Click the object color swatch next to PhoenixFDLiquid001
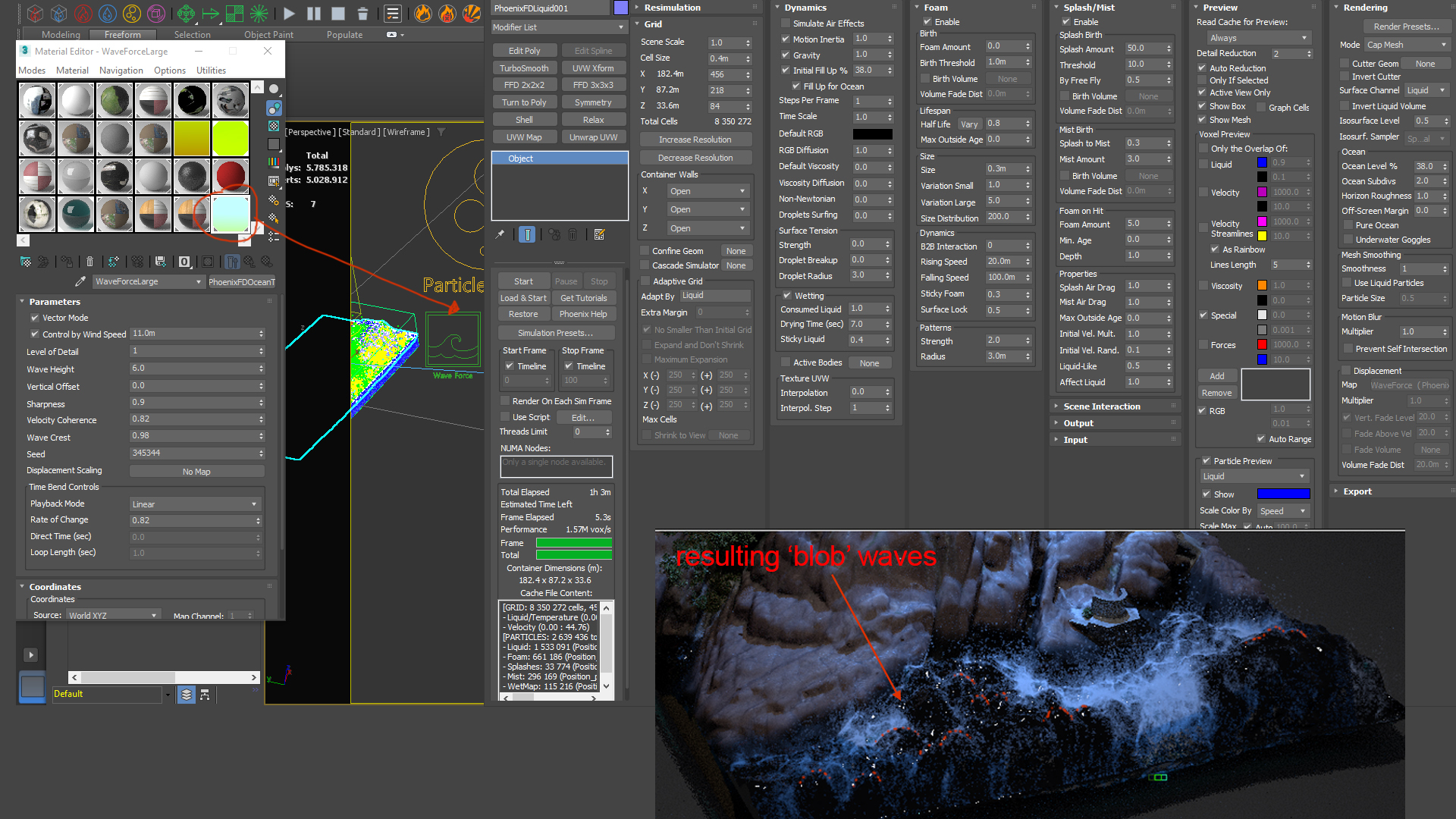The image size is (1456, 819). tap(620, 8)
